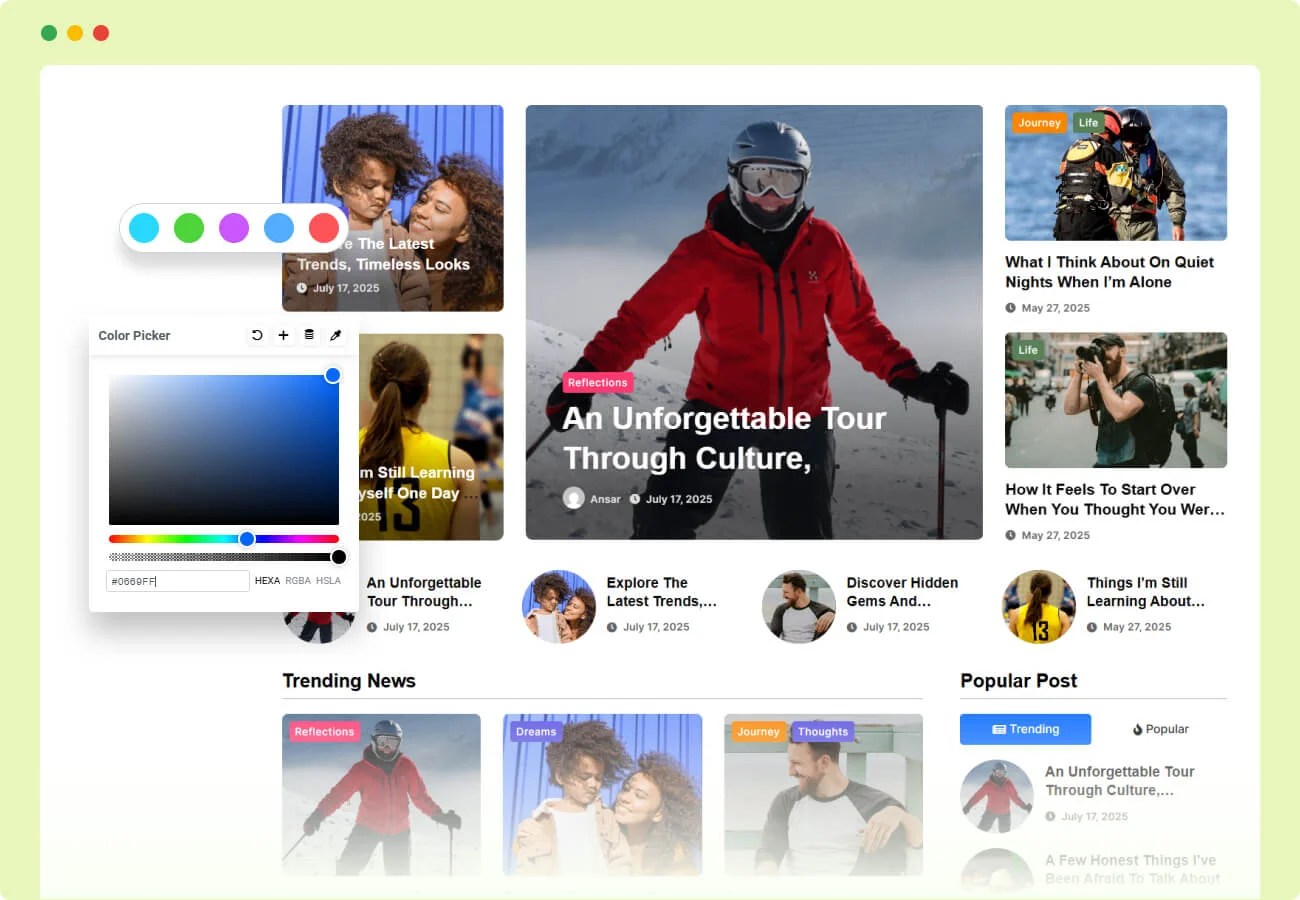The width and height of the screenshot is (1300, 900).
Task: Pick the green color swatch
Action: coord(189,228)
